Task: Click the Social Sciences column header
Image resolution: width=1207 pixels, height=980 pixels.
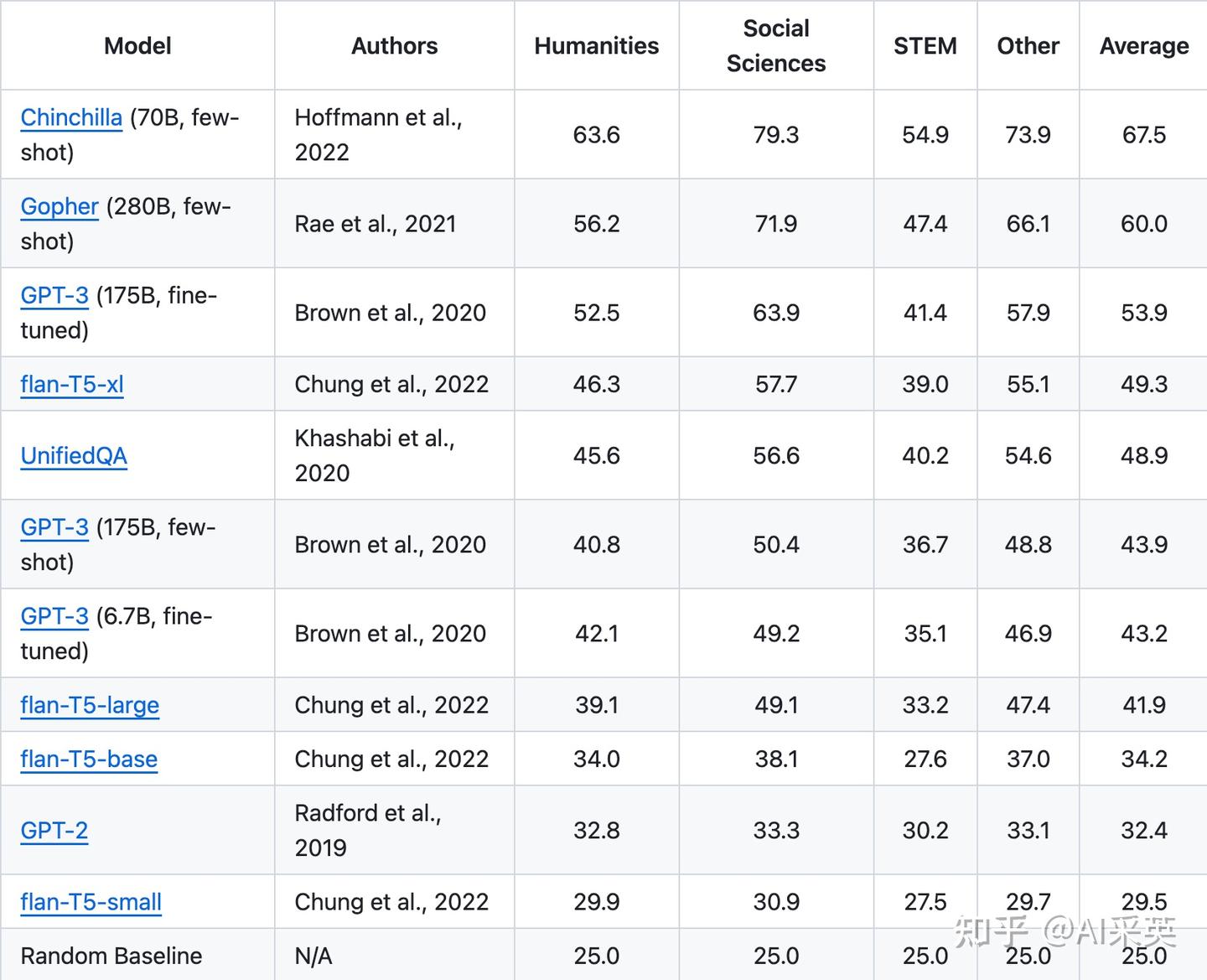Action: click(x=775, y=46)
